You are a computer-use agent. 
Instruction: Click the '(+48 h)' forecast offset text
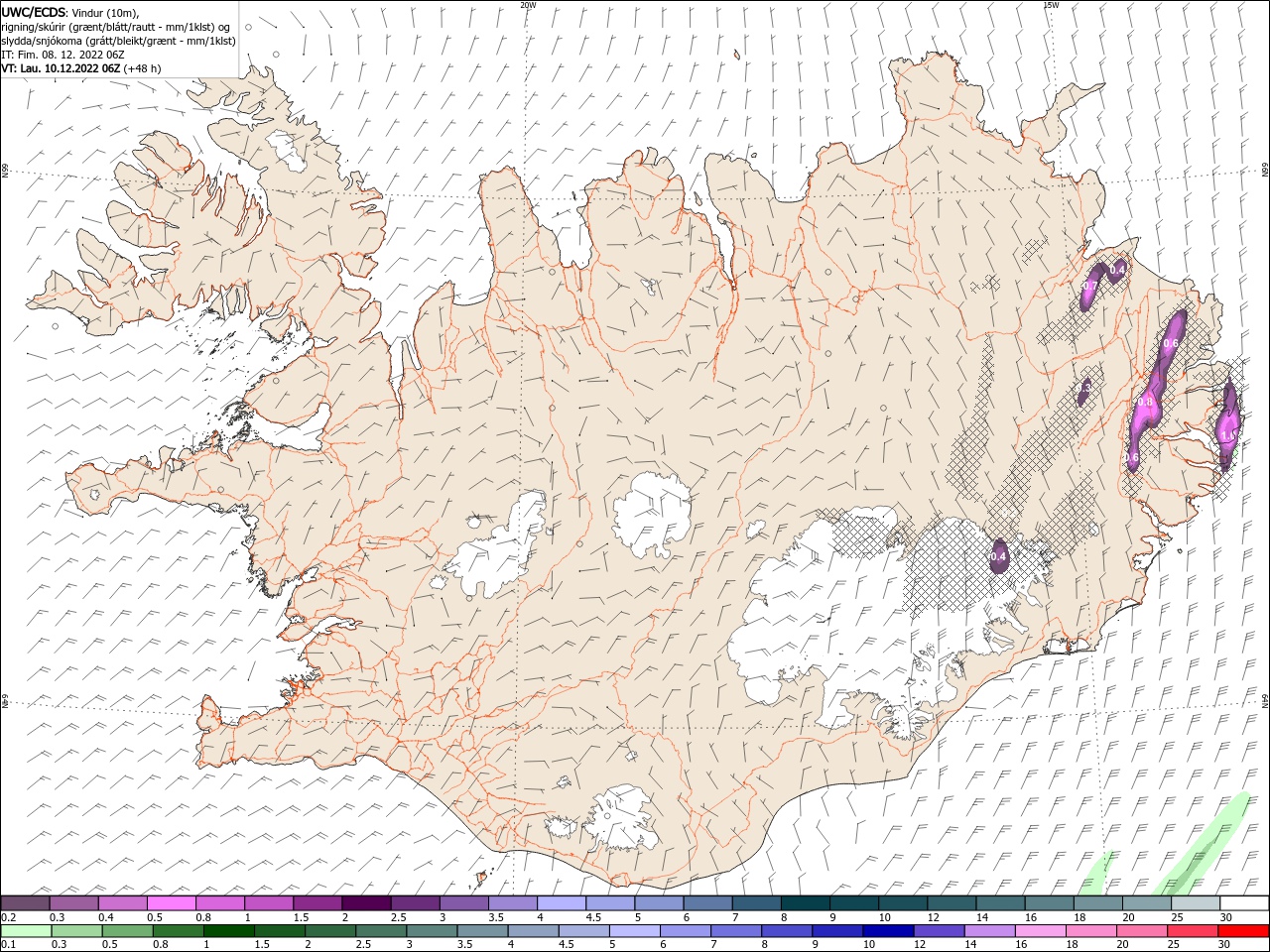pyautogui.click(x=143, y=68)
